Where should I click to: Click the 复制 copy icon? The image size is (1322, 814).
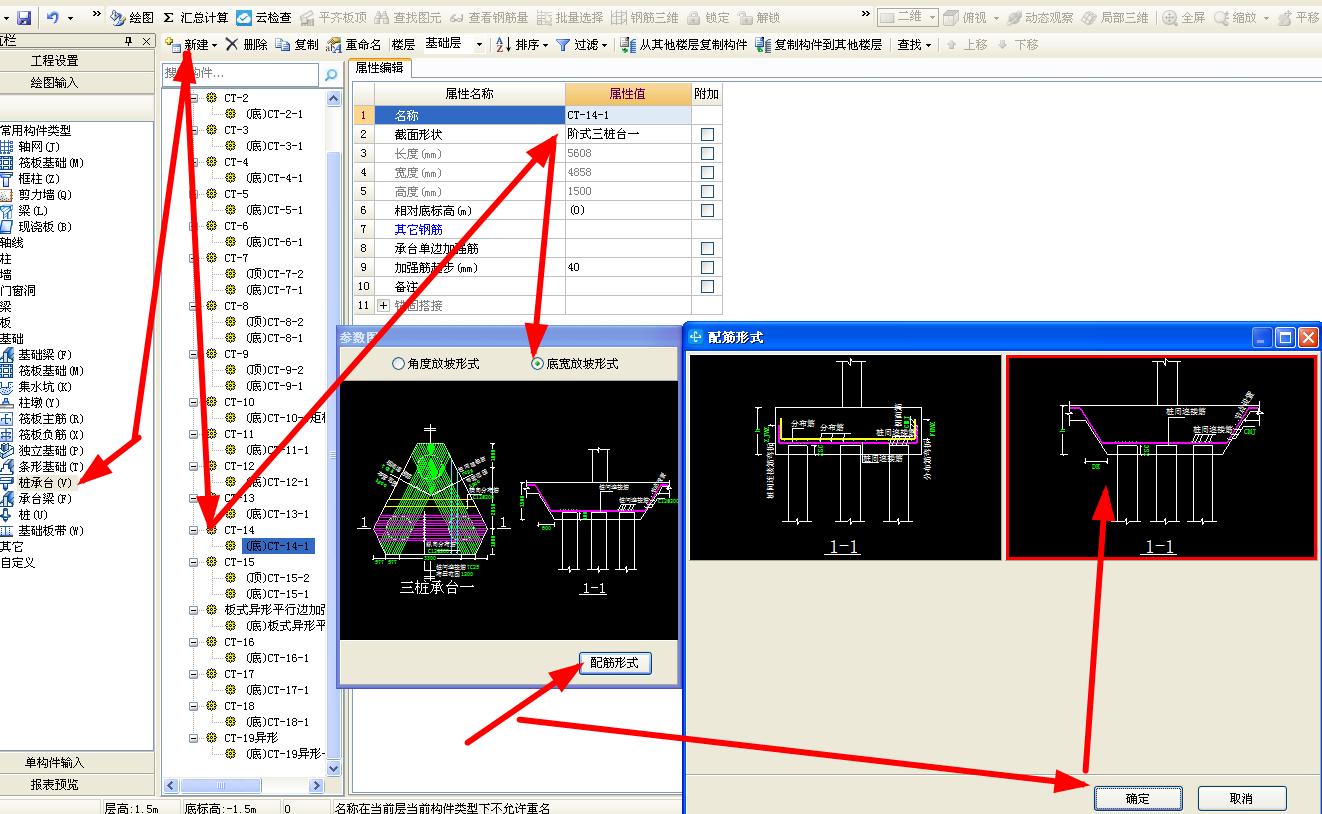[x=283, y=45]
